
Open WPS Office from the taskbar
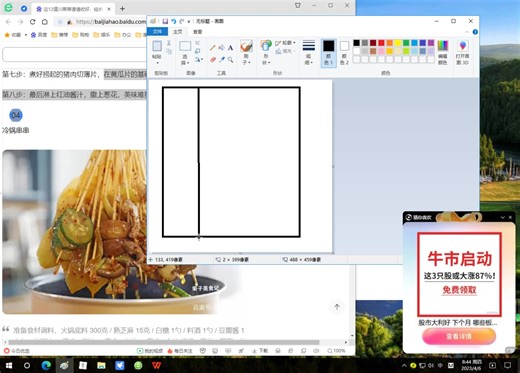[x=156, y=365]
